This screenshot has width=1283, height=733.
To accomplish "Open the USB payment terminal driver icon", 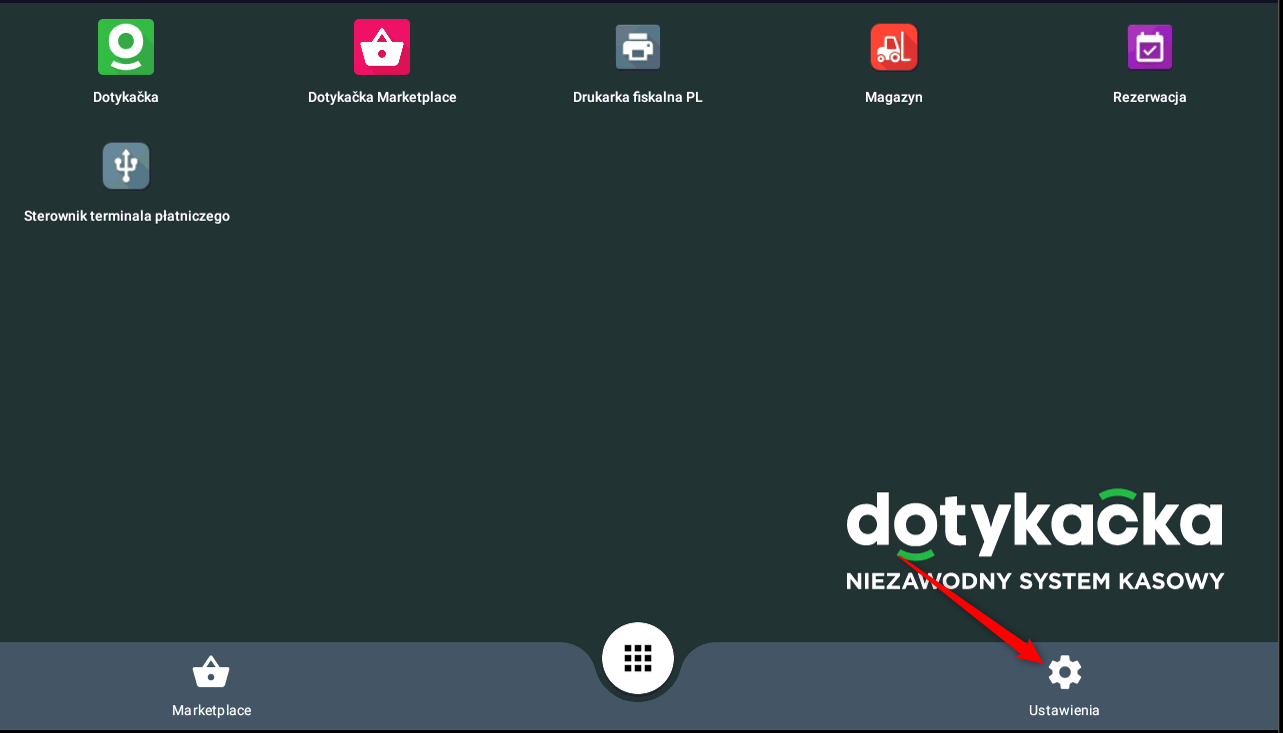I will click(126, 166).
